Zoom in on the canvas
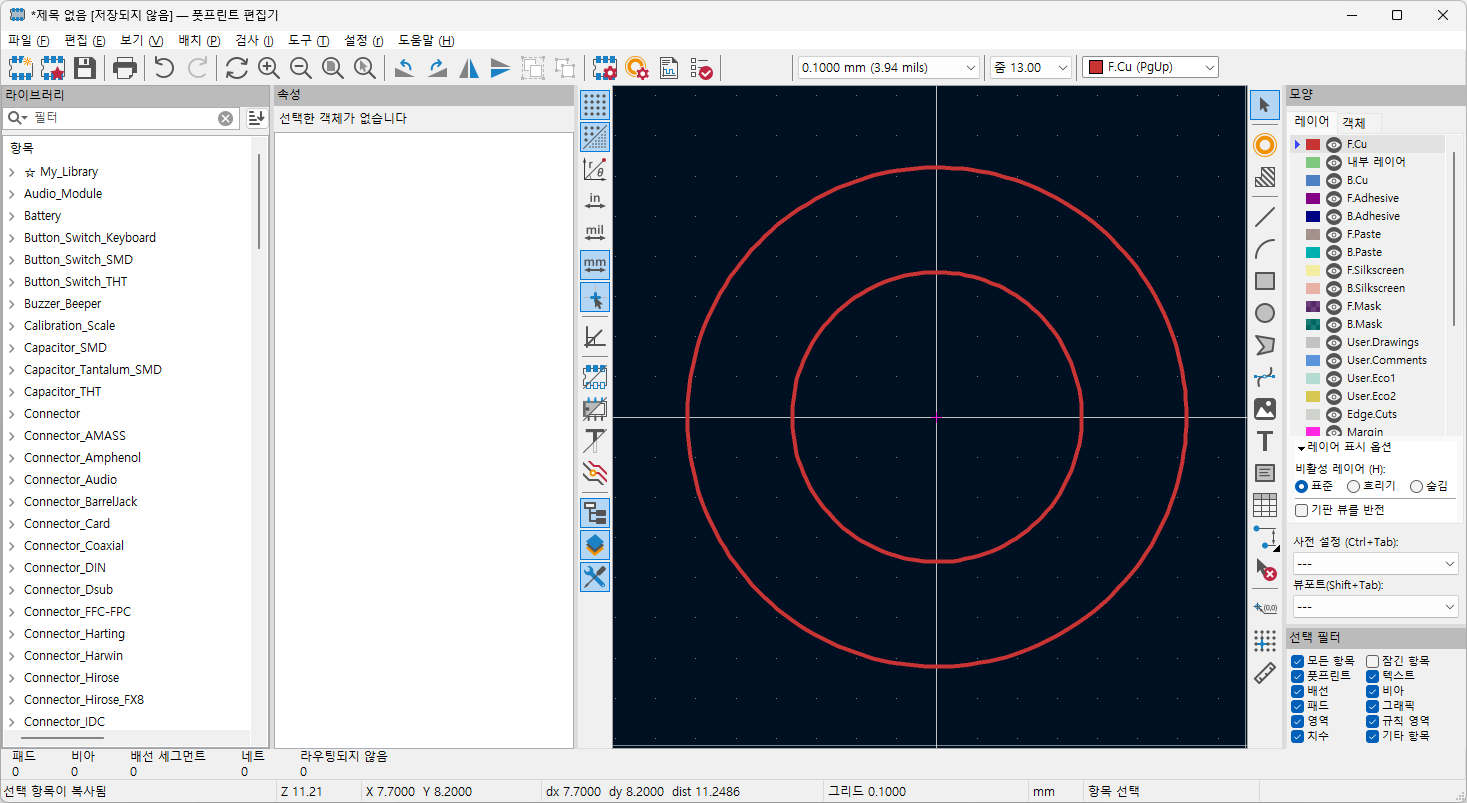 tap(269, 68)
